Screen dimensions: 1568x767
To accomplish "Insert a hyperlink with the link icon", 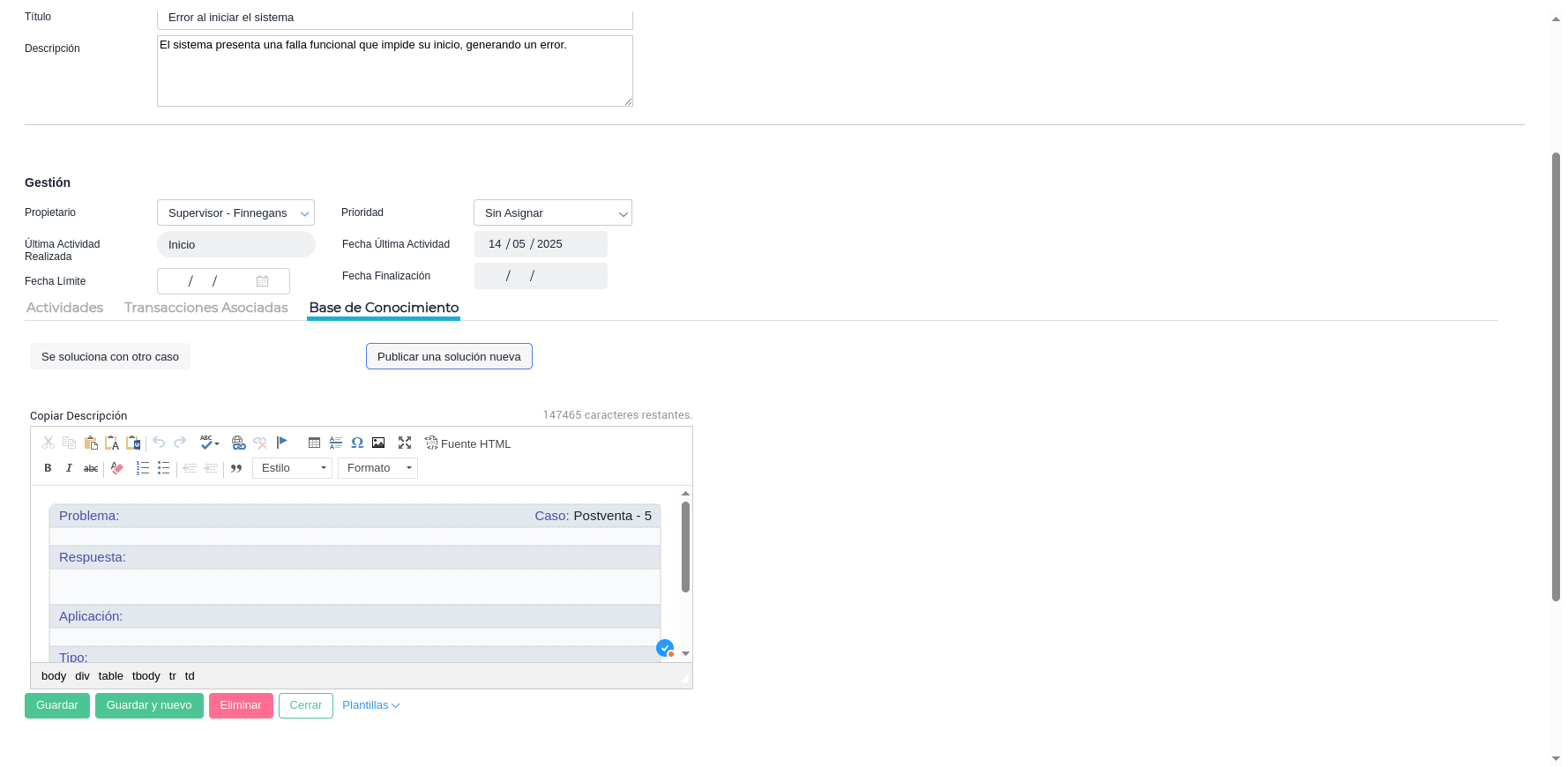I will pos(238,443).
